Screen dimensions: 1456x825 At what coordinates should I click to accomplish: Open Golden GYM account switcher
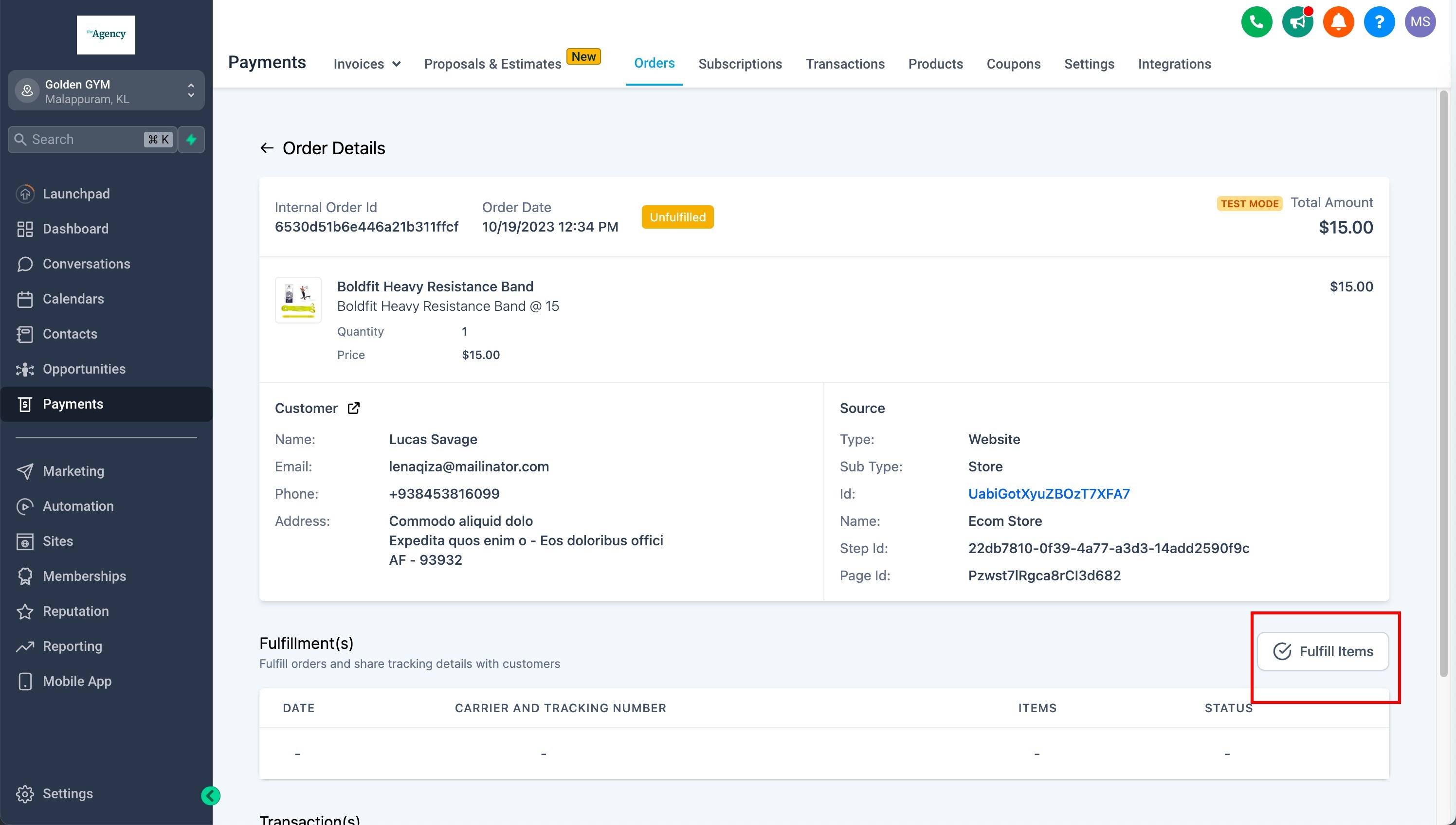[x=106, y=90]
